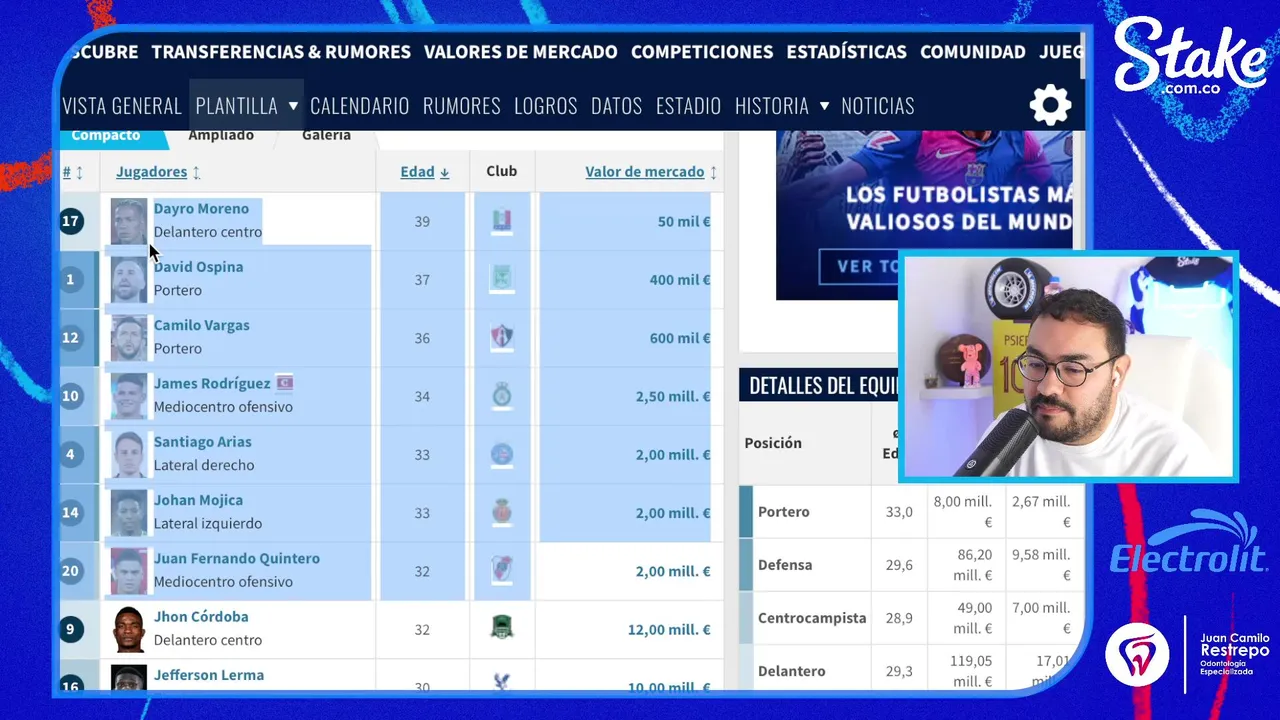Click Santiago Arias's club crest
Viewport: 1280px width, 720px height.
(x=502, y=454)
